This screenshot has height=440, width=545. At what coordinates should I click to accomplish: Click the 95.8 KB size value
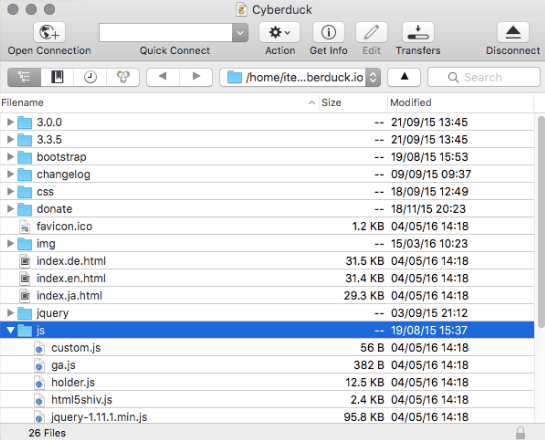point(364,417)
